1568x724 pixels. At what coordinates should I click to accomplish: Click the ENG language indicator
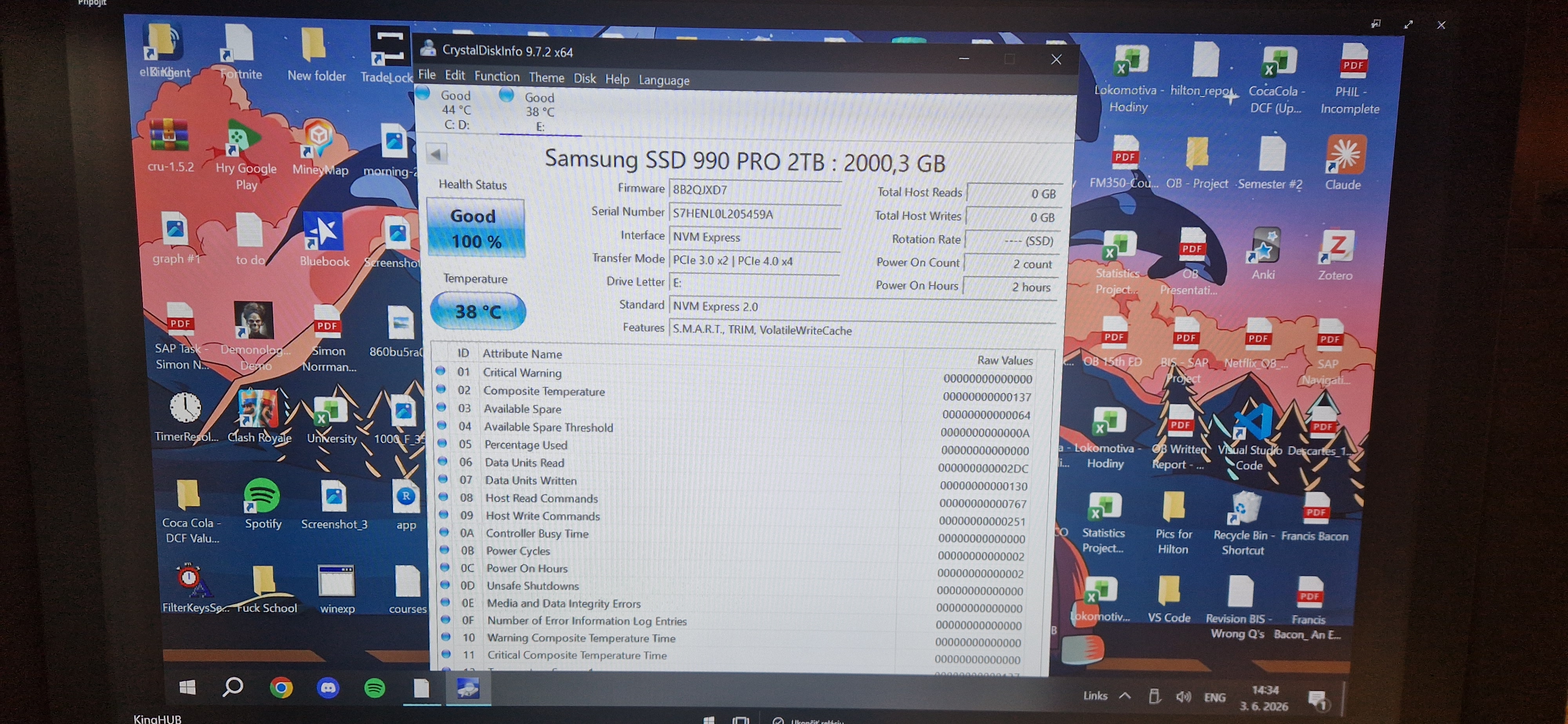[x=1214, y=697]
